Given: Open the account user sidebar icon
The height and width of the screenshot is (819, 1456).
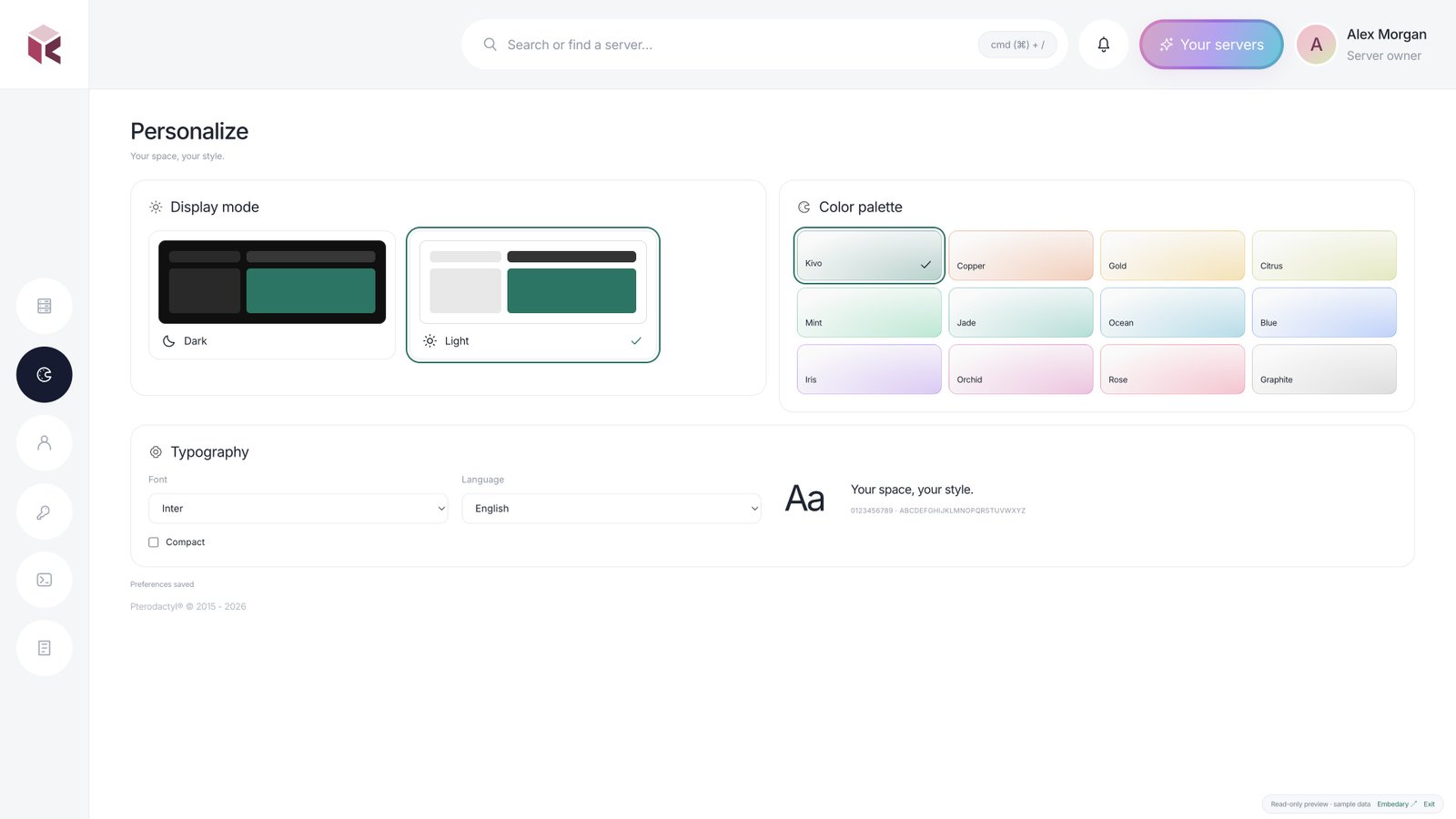Looking at the screenshot, I should pyautogui.click(x=44, y=443).
